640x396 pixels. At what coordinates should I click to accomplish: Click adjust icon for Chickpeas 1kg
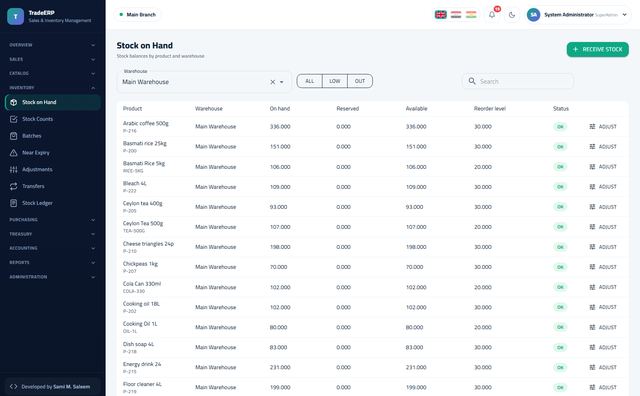pos(592,267)
